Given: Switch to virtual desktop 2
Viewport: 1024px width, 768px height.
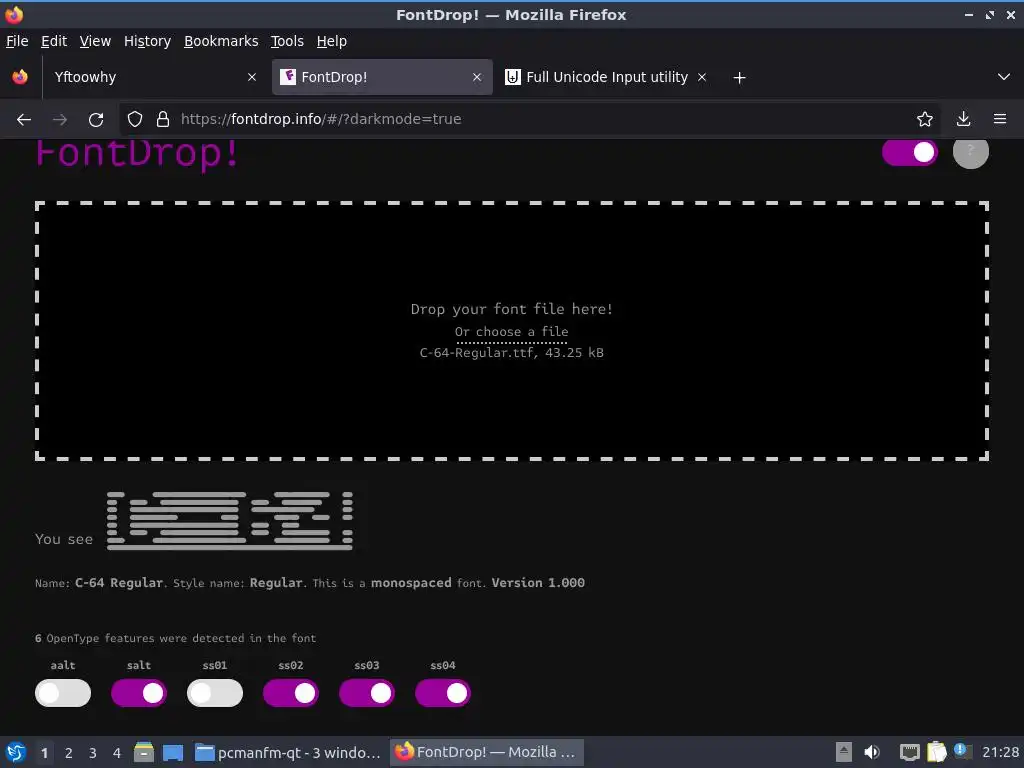Looking at the screenshot, I should (x=69, y=753).
